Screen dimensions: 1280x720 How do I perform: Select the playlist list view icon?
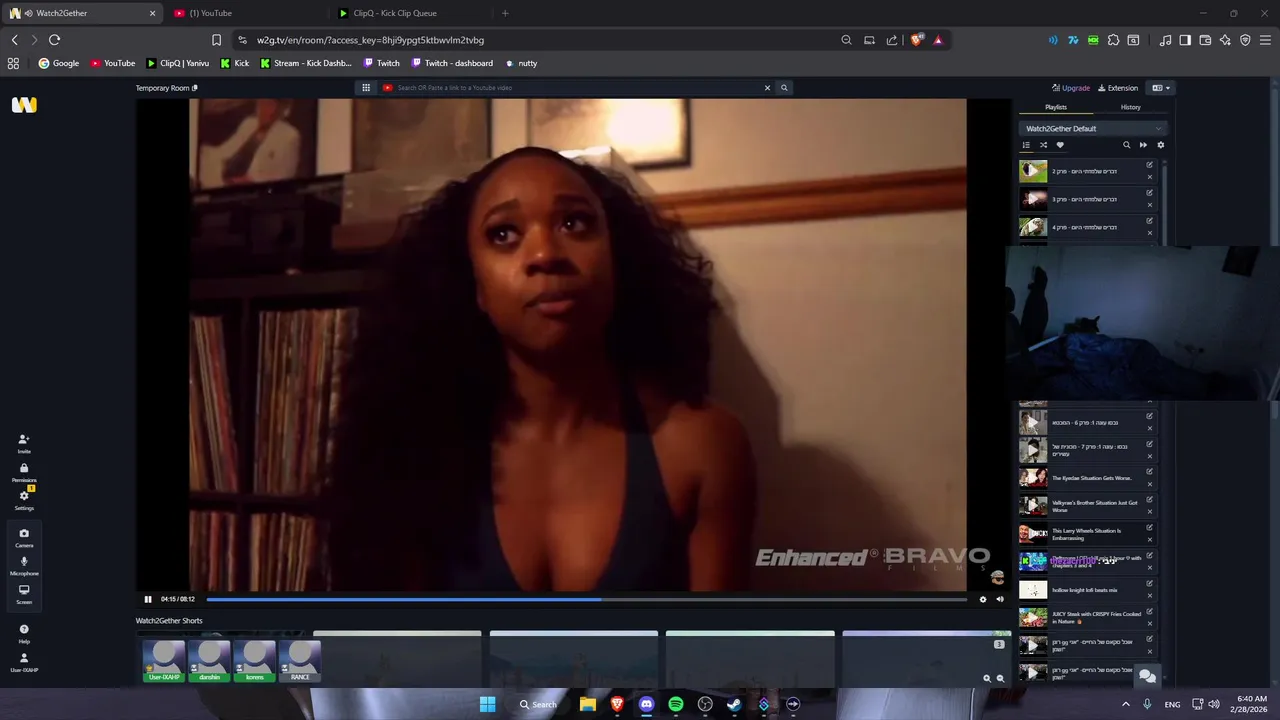click(x=1026, y=145)
